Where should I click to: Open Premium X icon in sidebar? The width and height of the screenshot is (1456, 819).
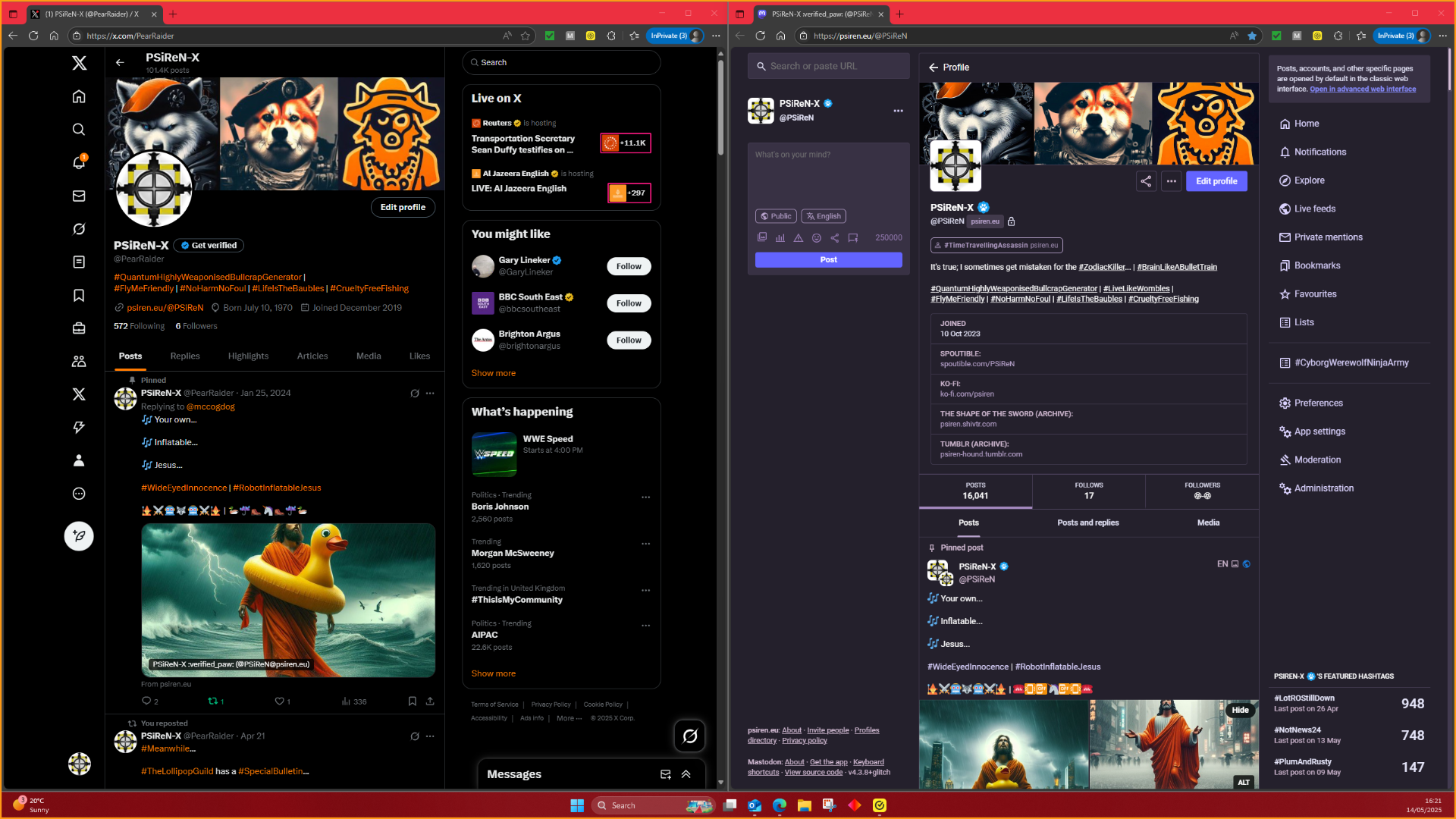(x=79, y=394)
